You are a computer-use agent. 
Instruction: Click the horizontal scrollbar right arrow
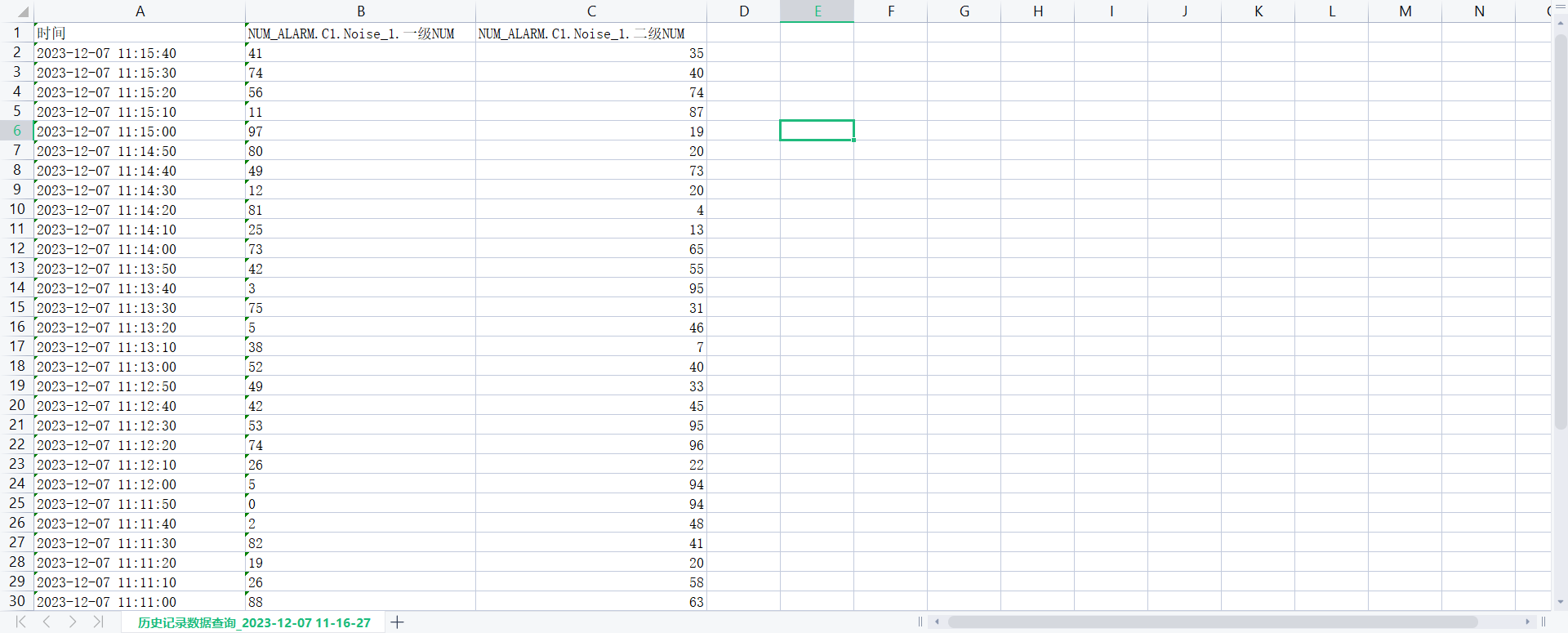pos(1527,622)
